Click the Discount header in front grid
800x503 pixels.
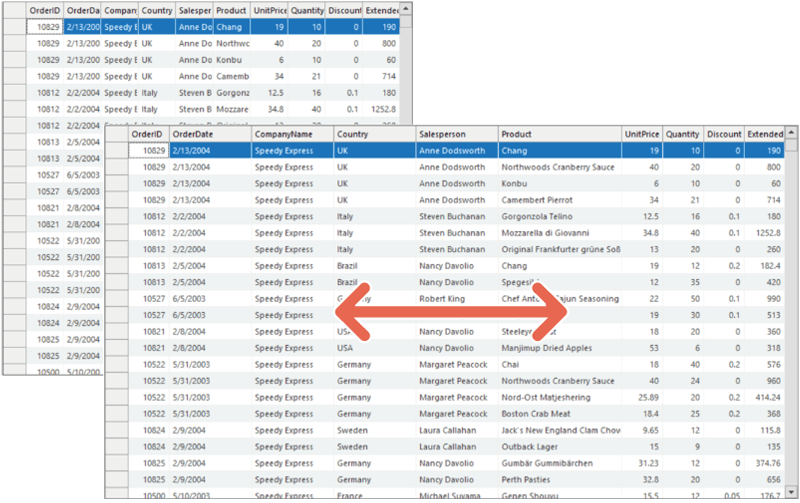tap(724, 134)
